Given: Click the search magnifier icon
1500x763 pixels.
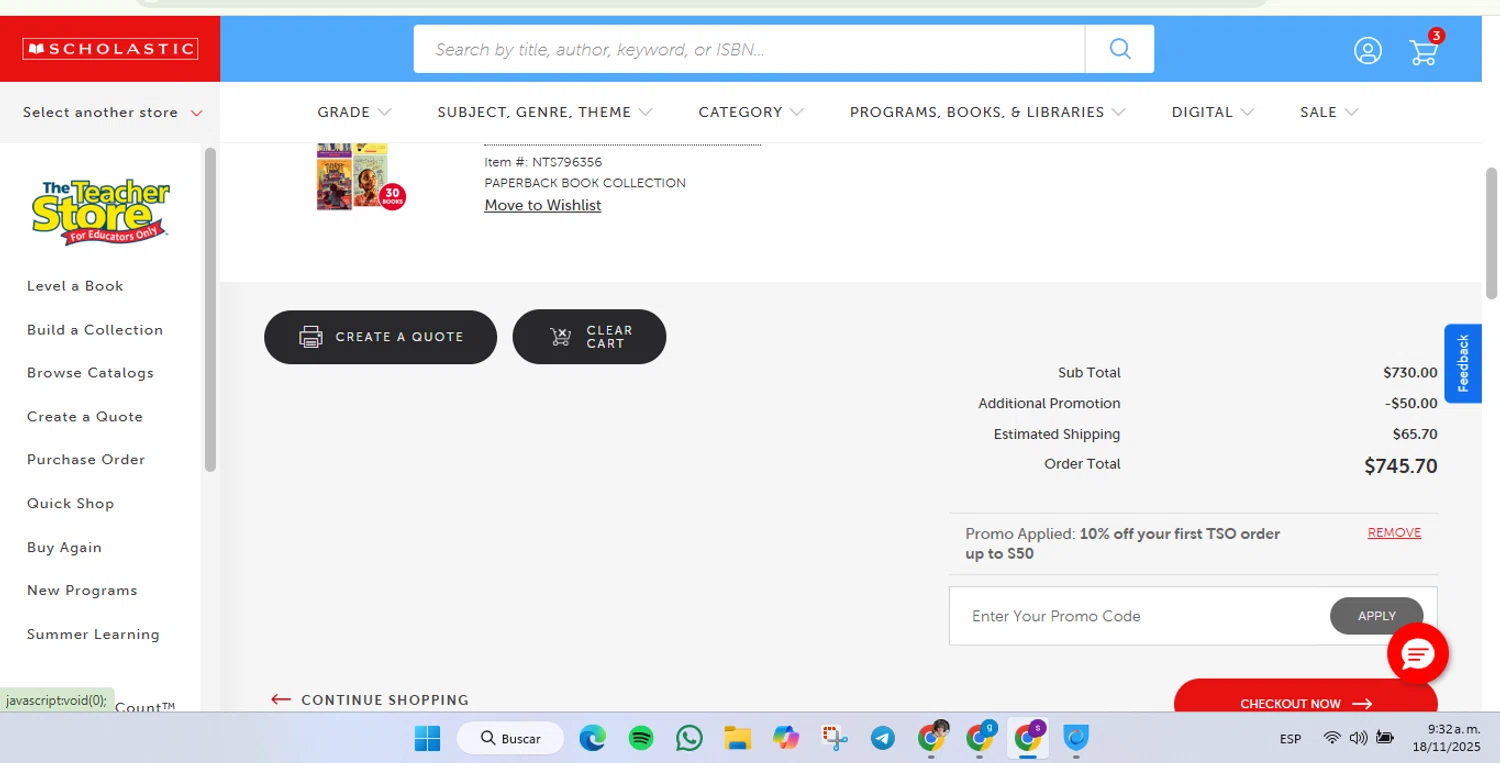Looking at the screenshot, I should click(1120, 49).
